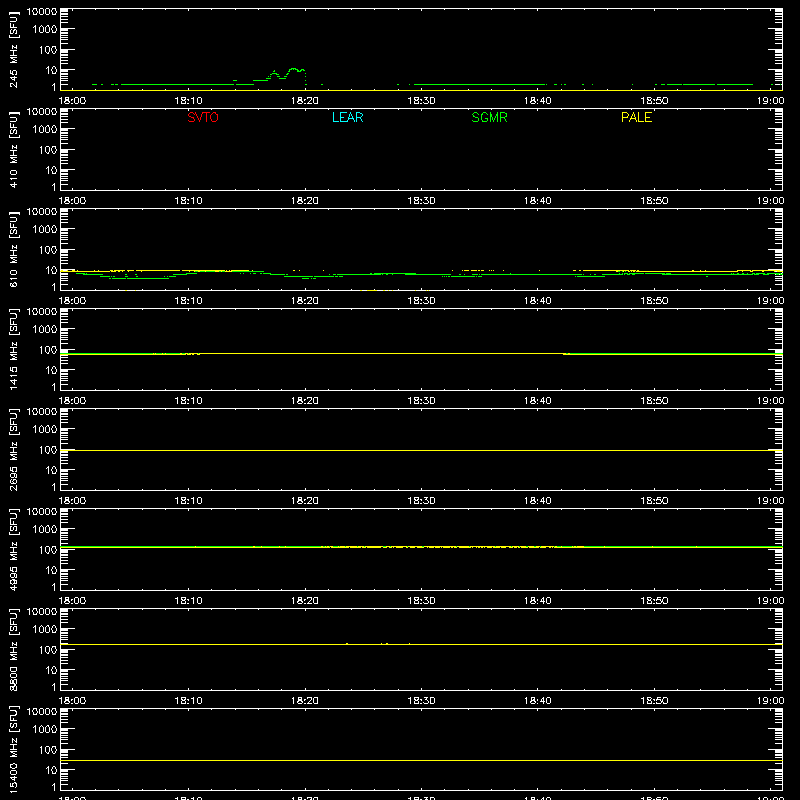Click the green SGMR station legend label
Image resolution: width=800 pixels, height=800 pixels.
pos(489,117)
